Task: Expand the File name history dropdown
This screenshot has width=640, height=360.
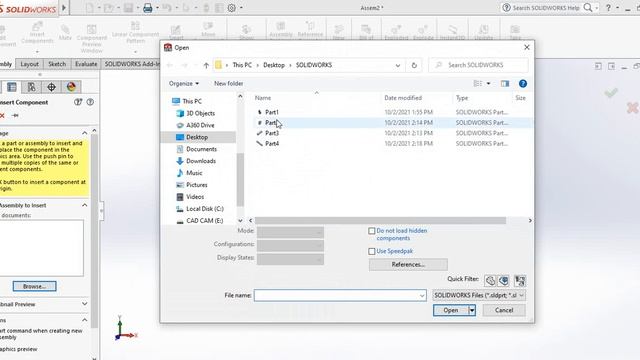Action: click(x=422, y=296)
